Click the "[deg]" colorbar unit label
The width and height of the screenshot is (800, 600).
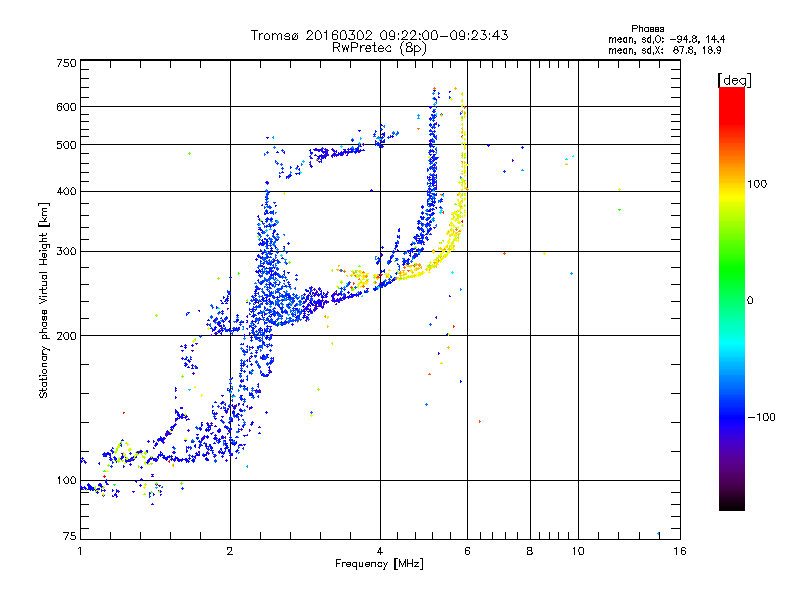[x=734, y=80]
